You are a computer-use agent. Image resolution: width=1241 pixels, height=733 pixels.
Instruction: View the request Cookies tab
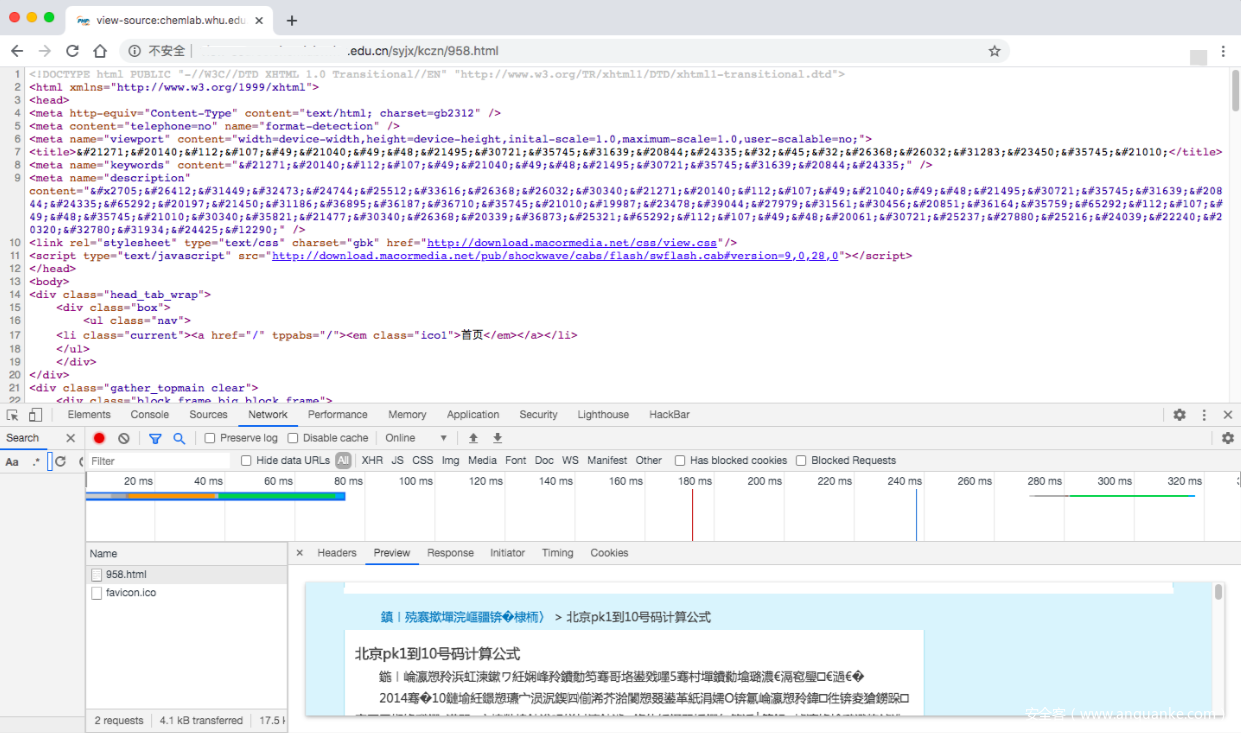coord(609,553)
